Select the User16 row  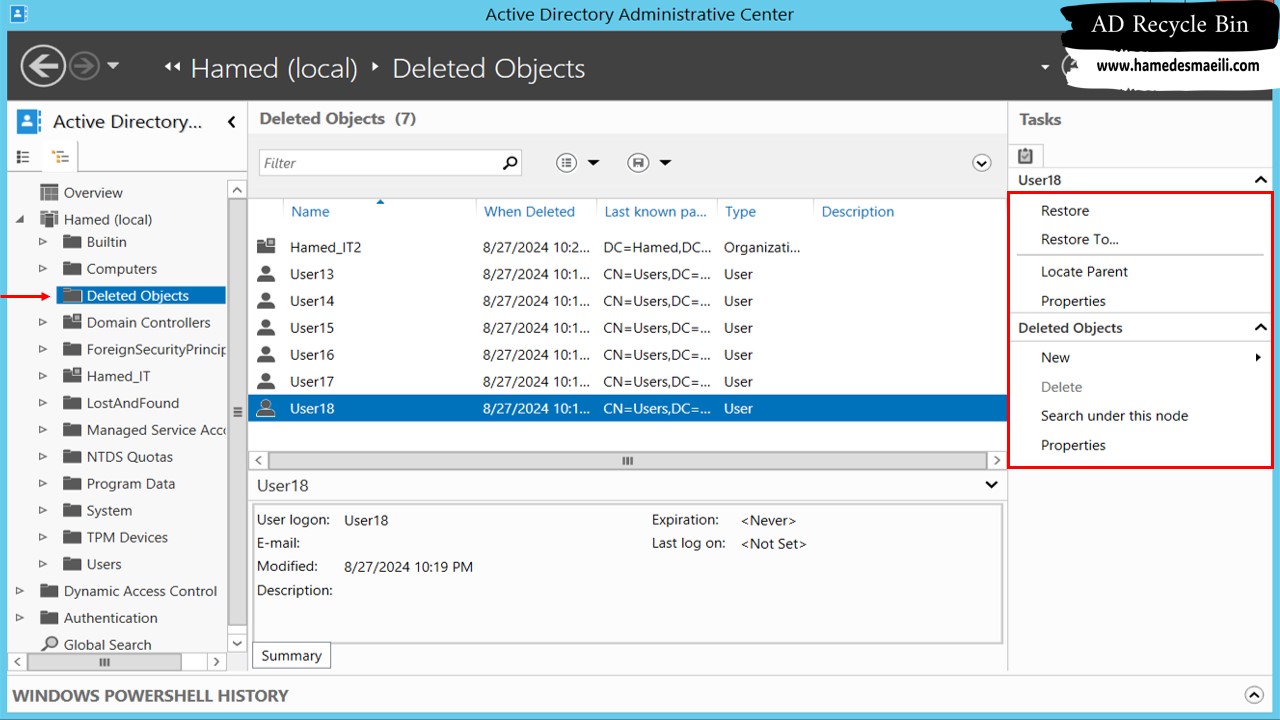click(x=626, y=355)
